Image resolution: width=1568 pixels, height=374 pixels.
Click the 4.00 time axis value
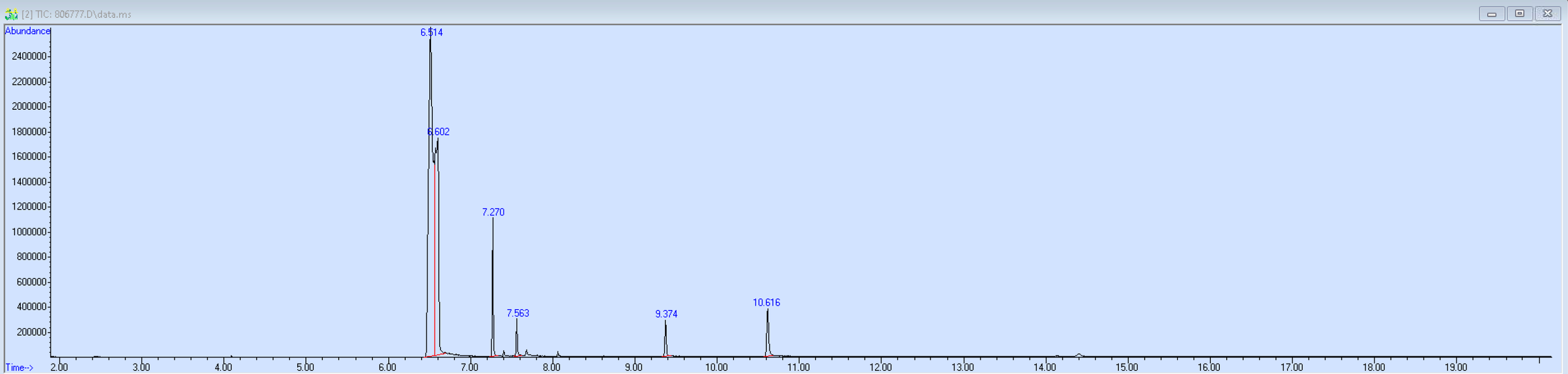pyautogui.click(x=223, y=368)
